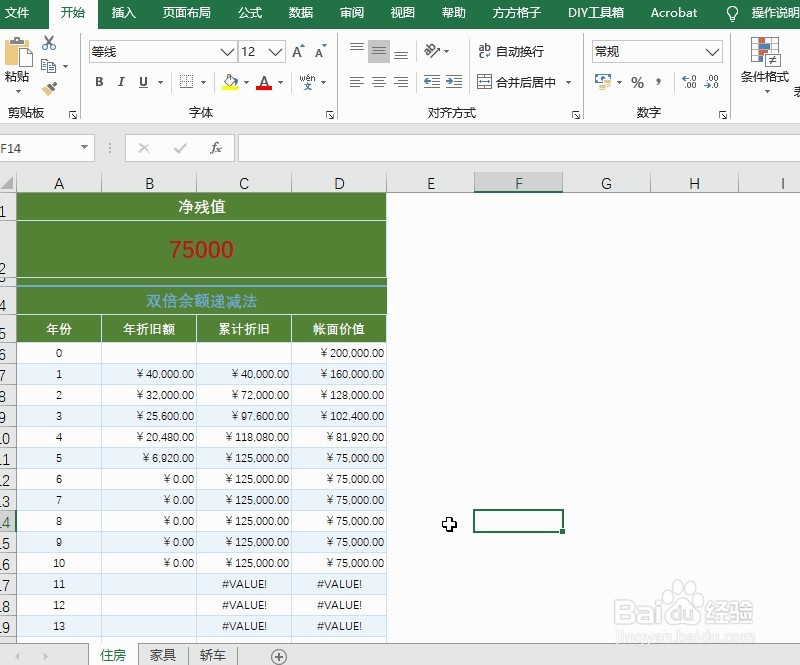Select the 轿车 sheet tab

pos(212,654)
